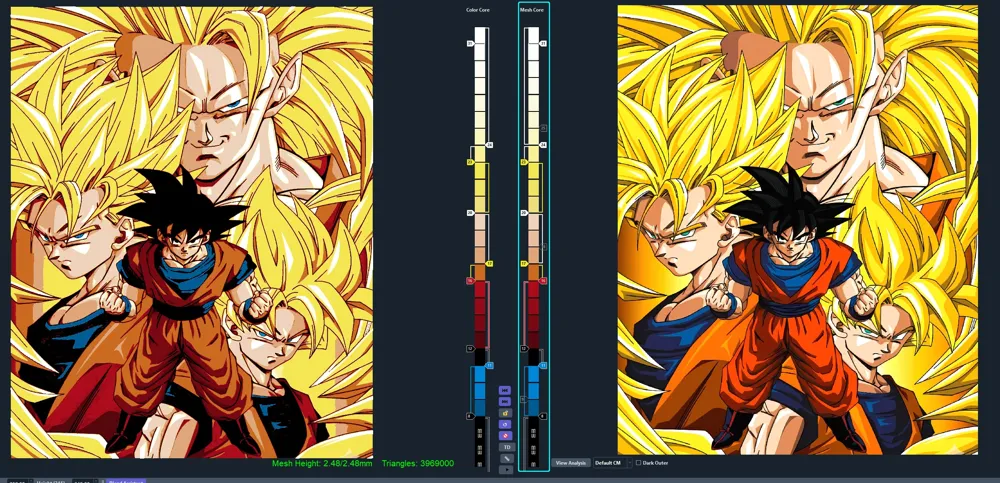Select the Color Core panel title
This screenshot has width=1000, height=483.
coord(479,11)
